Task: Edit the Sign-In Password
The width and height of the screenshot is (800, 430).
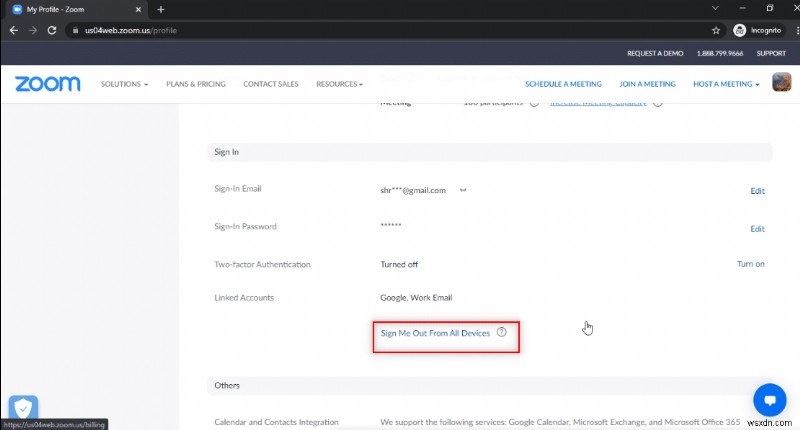Action: click(x=757, y=228)
